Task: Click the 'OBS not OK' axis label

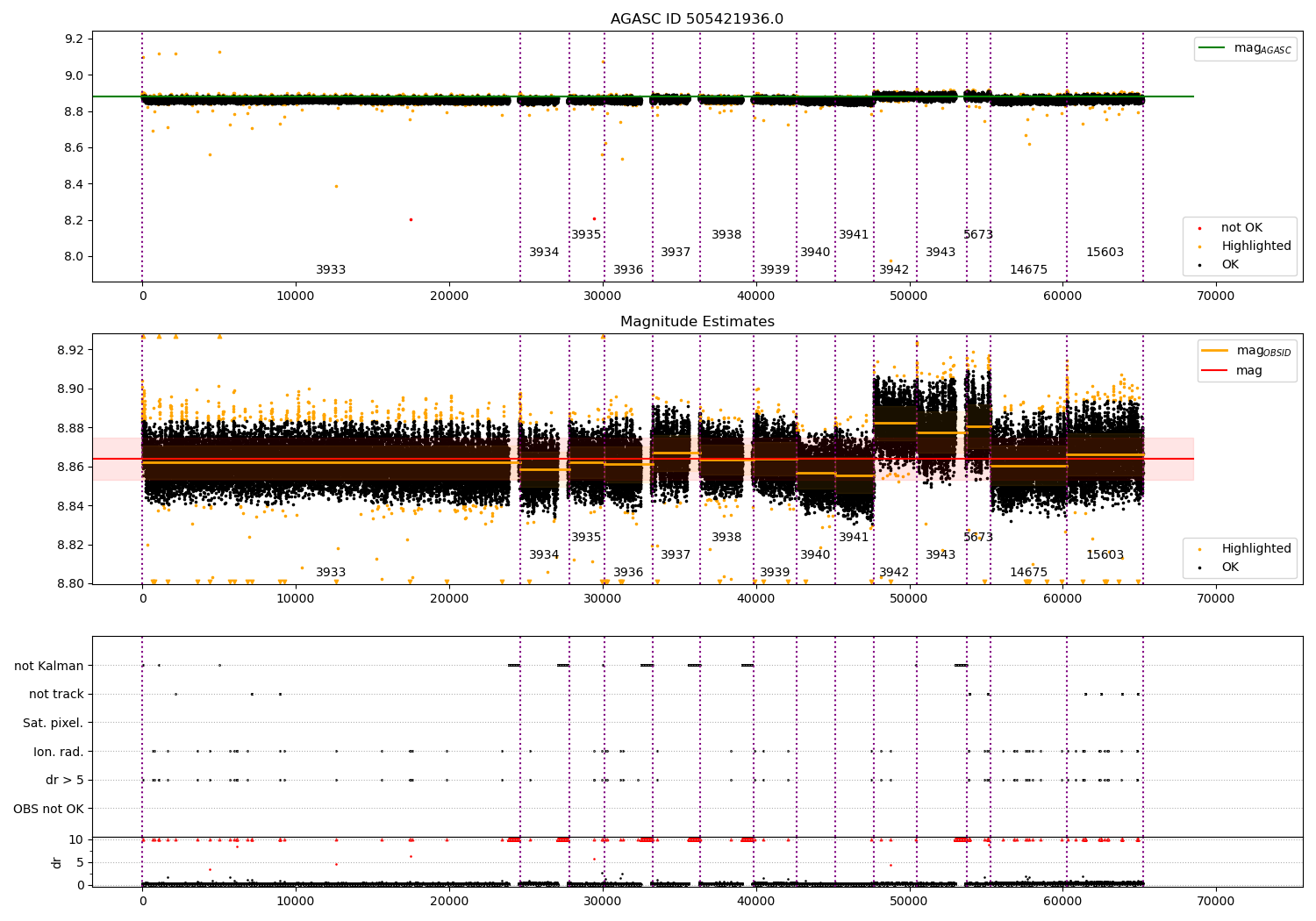Action: 49,809
